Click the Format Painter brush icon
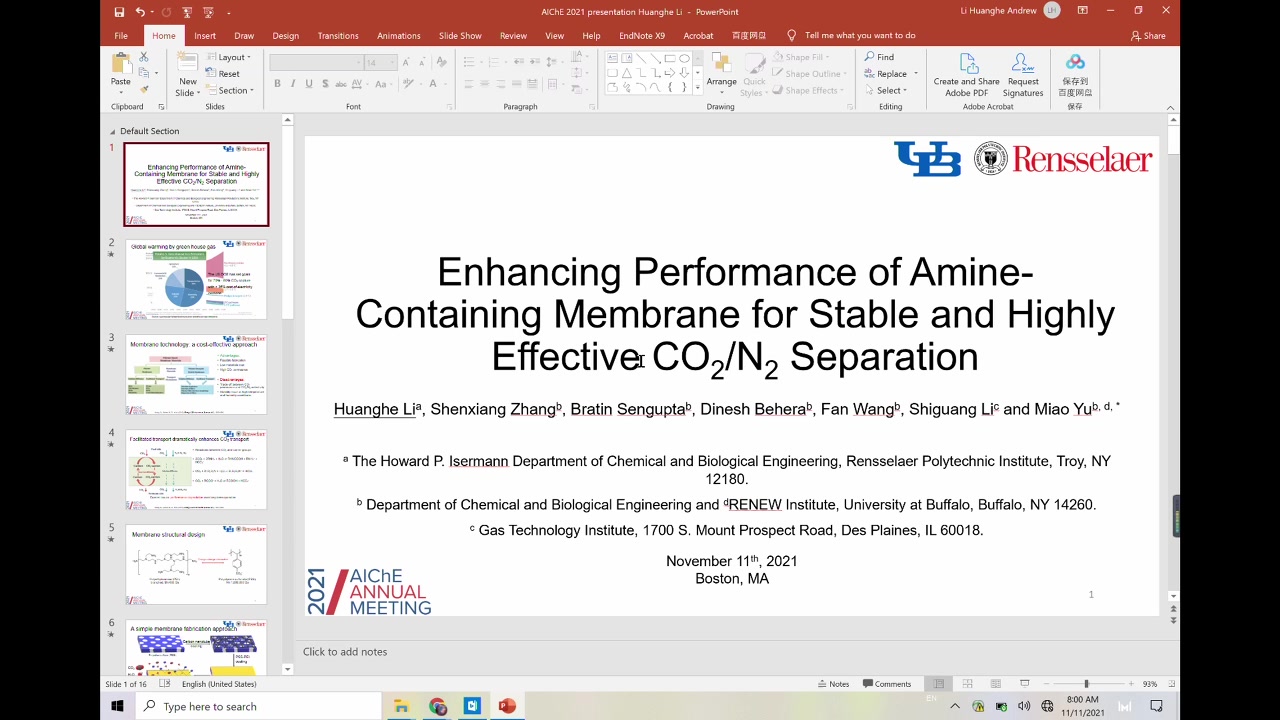1280x720 pixels. pos(145,89)
